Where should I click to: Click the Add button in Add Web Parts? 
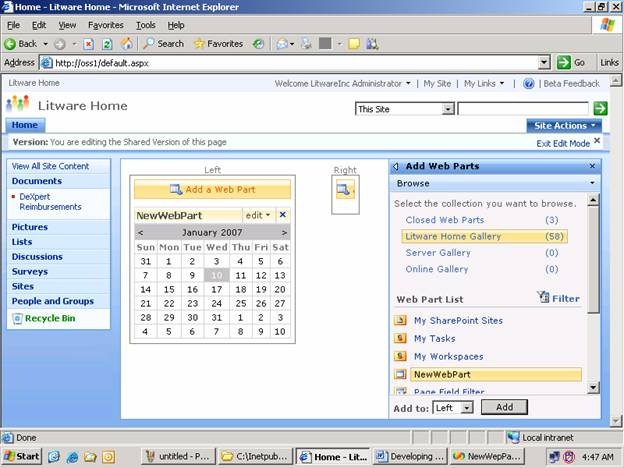point(504,407)
